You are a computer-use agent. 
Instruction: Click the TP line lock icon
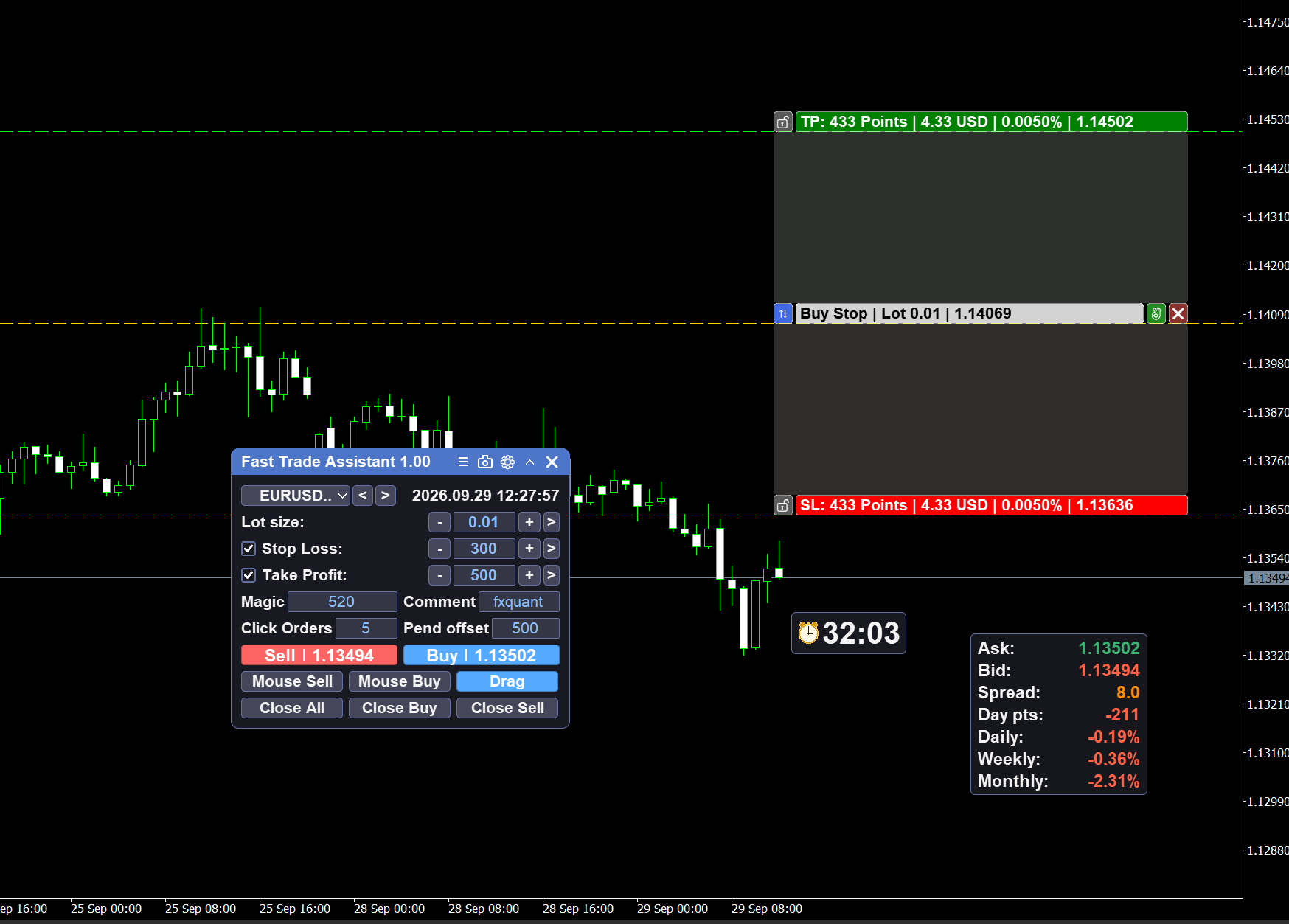783,122
